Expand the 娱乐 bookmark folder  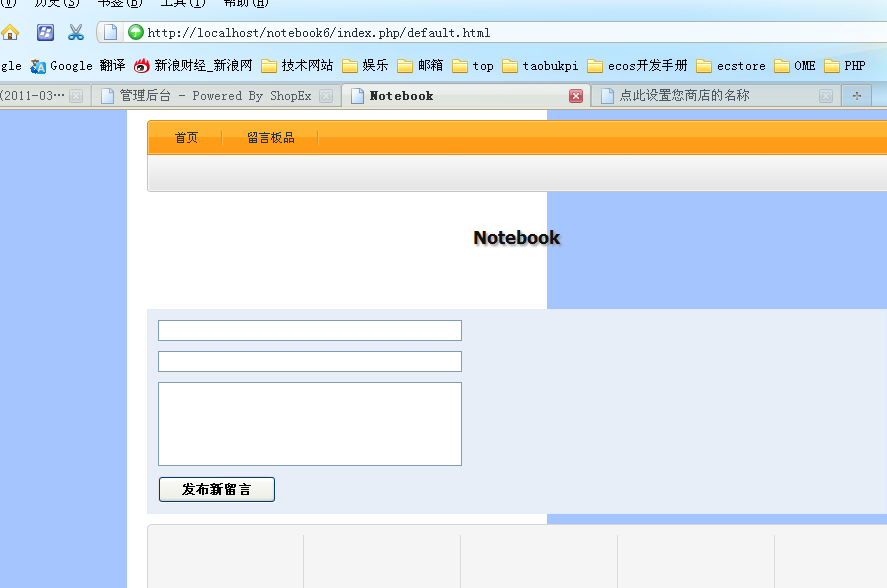[x=365, y=66]
